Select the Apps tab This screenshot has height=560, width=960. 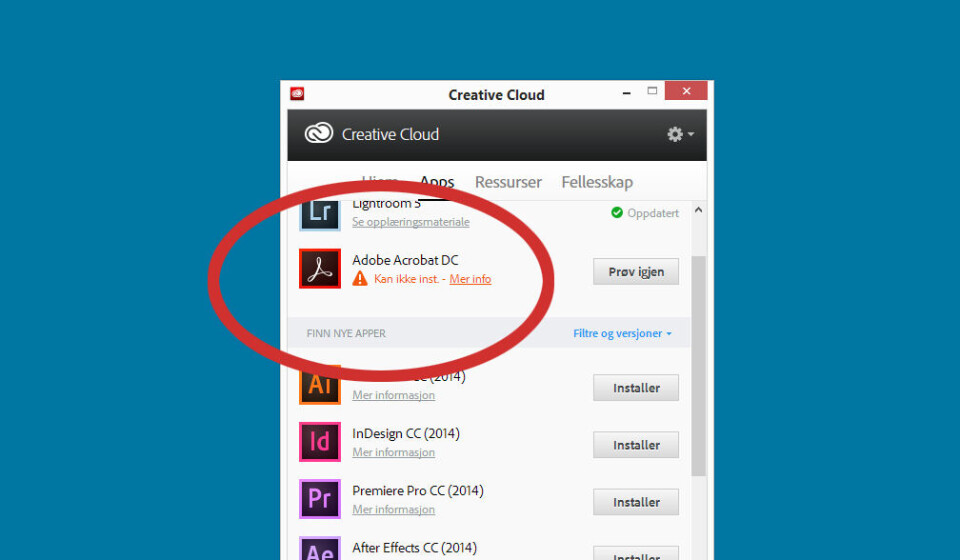(x=437, y=182)
